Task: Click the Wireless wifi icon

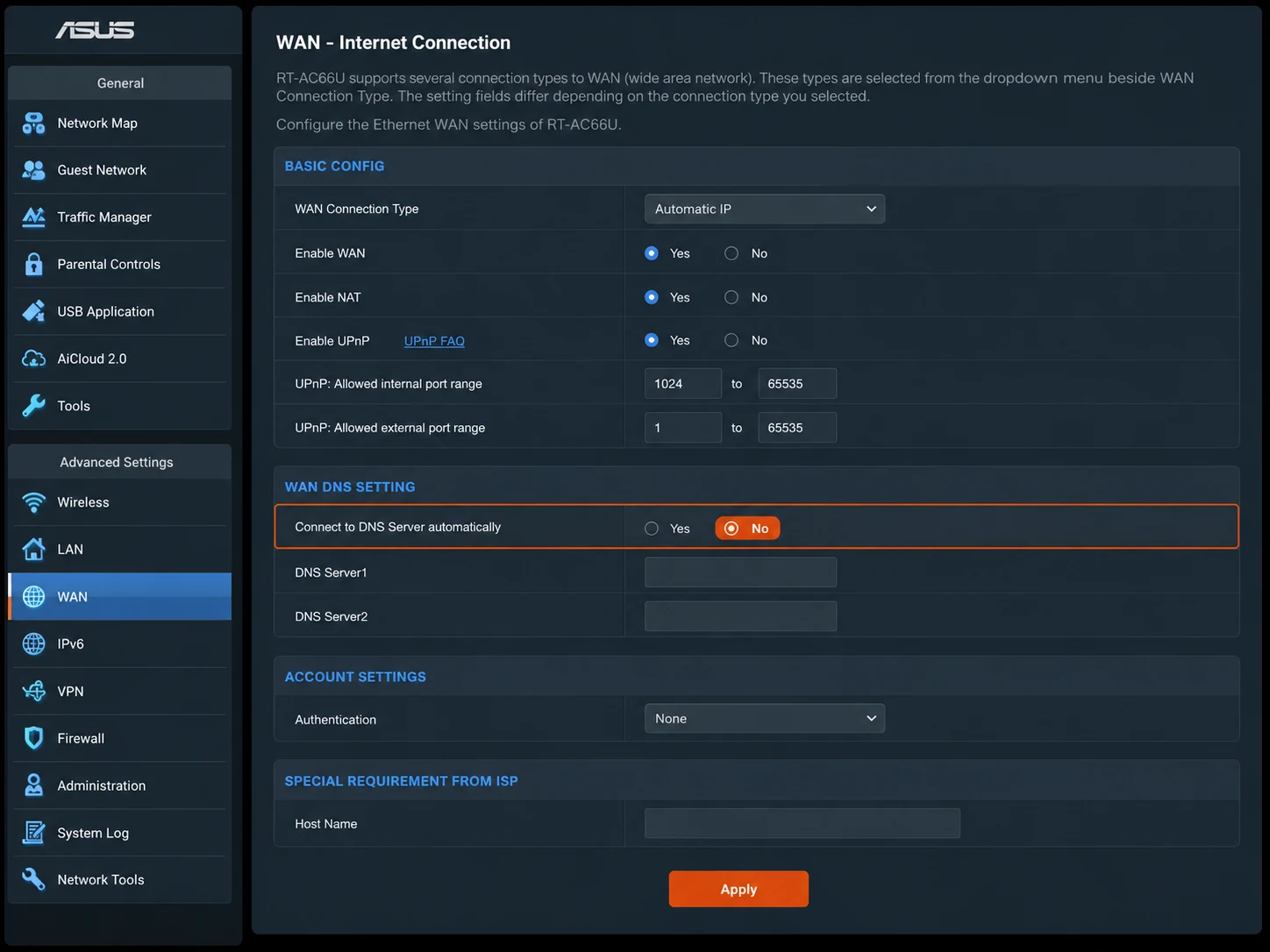Action: (33, 502)
